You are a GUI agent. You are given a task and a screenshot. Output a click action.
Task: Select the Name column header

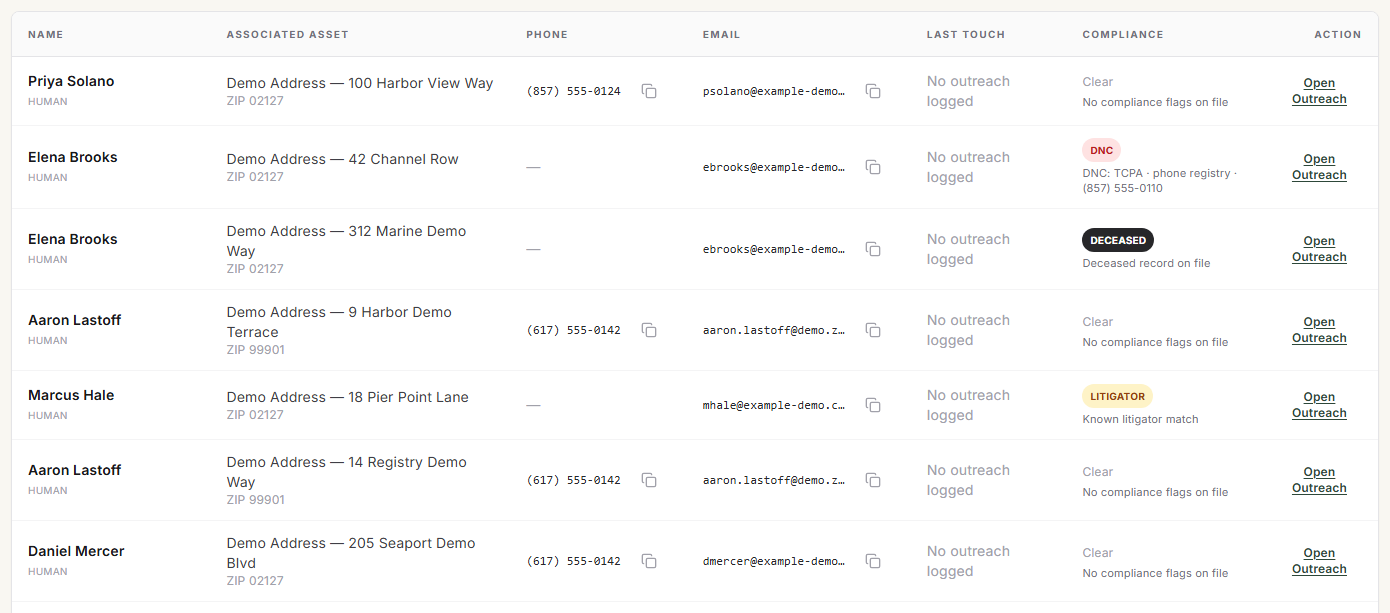click(45, 34)
